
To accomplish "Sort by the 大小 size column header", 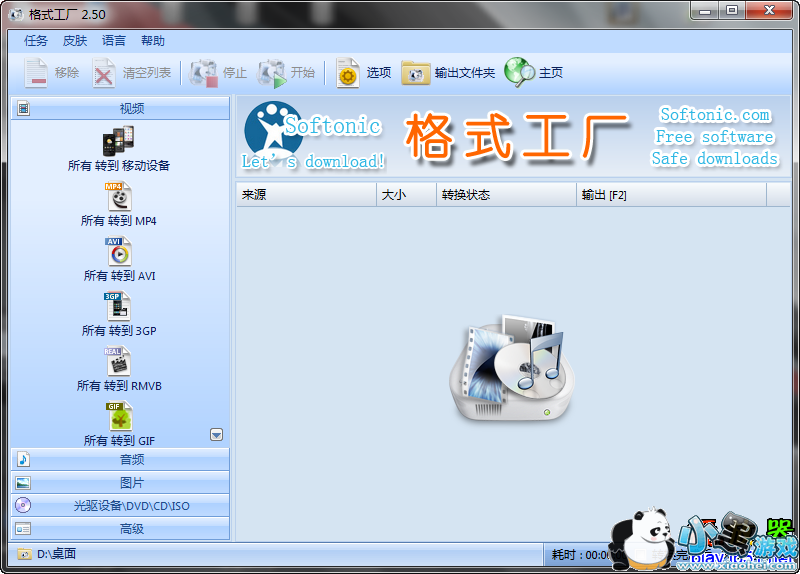I will (407, 195).
